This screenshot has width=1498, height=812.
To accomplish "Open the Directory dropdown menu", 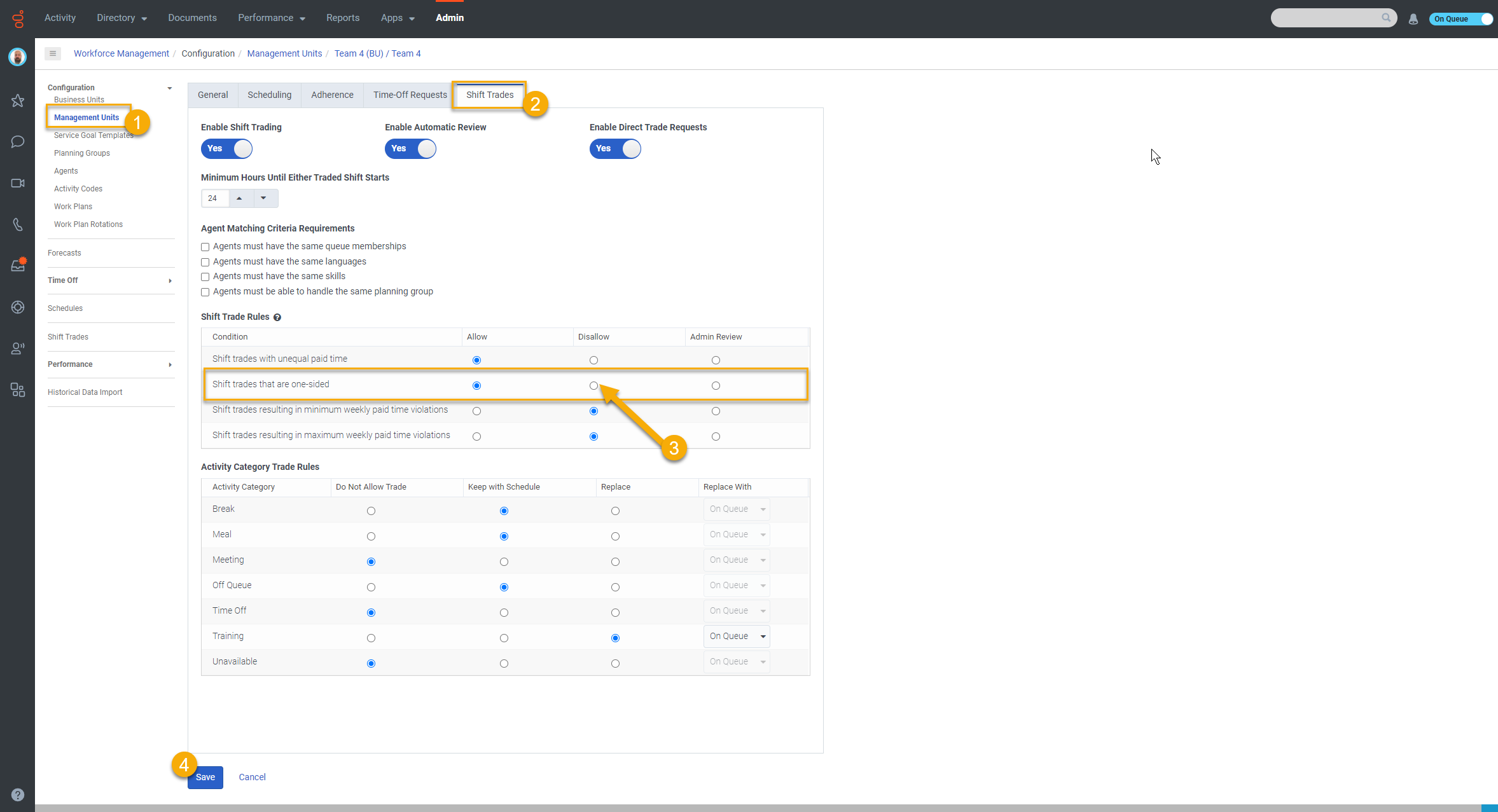I will [x=121, y=18].
